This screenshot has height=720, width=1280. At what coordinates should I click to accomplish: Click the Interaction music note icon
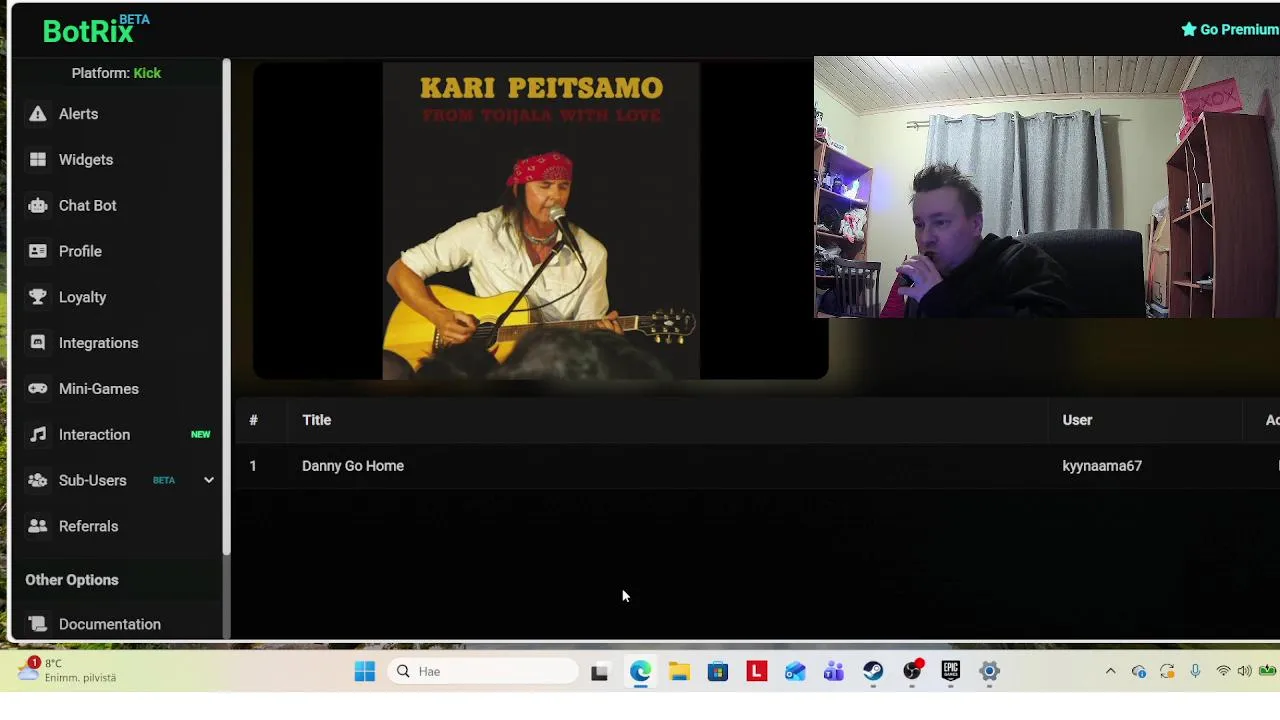pyautogui.click(x=38, y=435)
